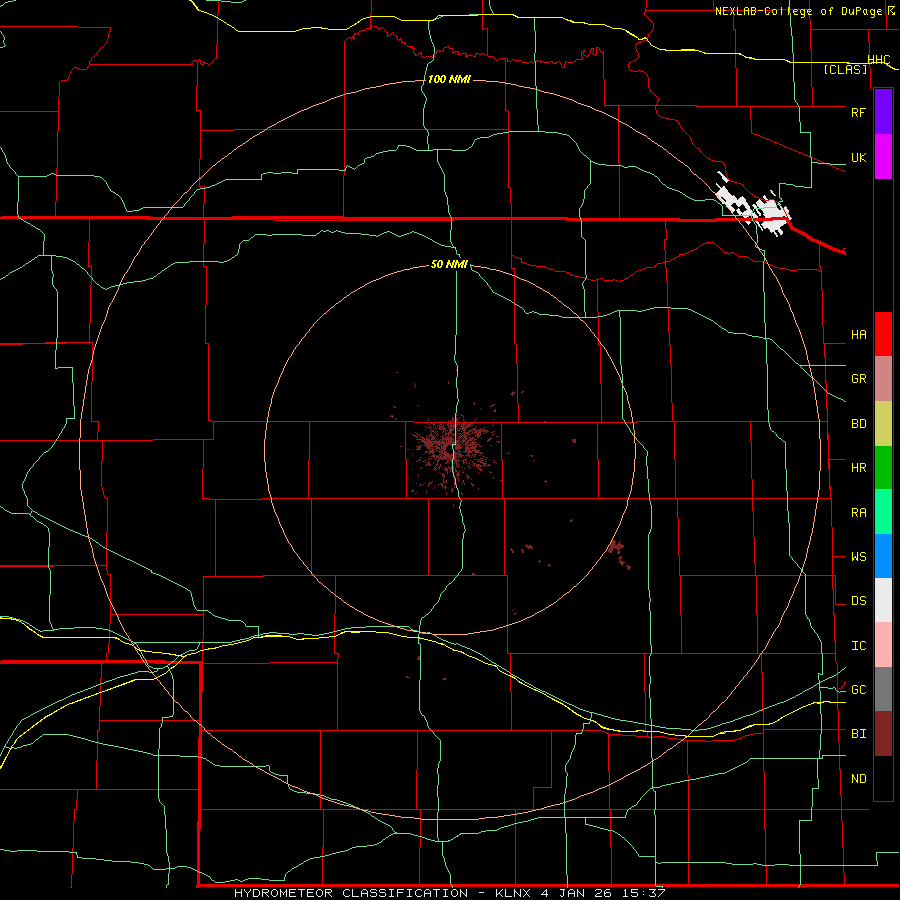Click the IC legend label
Viewport: 900px width, 900px height.
click(858, 645)
